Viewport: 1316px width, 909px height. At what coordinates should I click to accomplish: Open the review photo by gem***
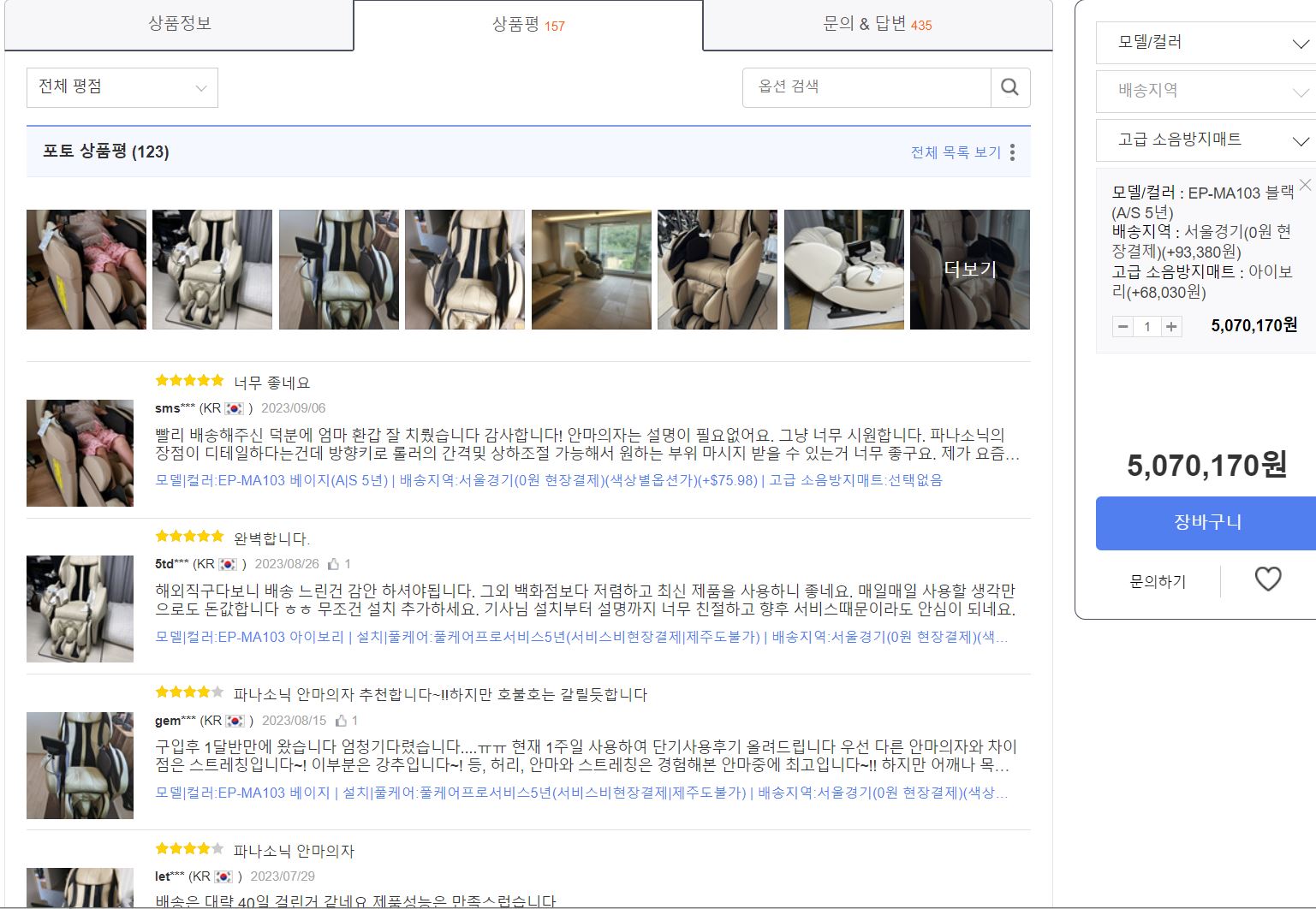tap(80, 765)
